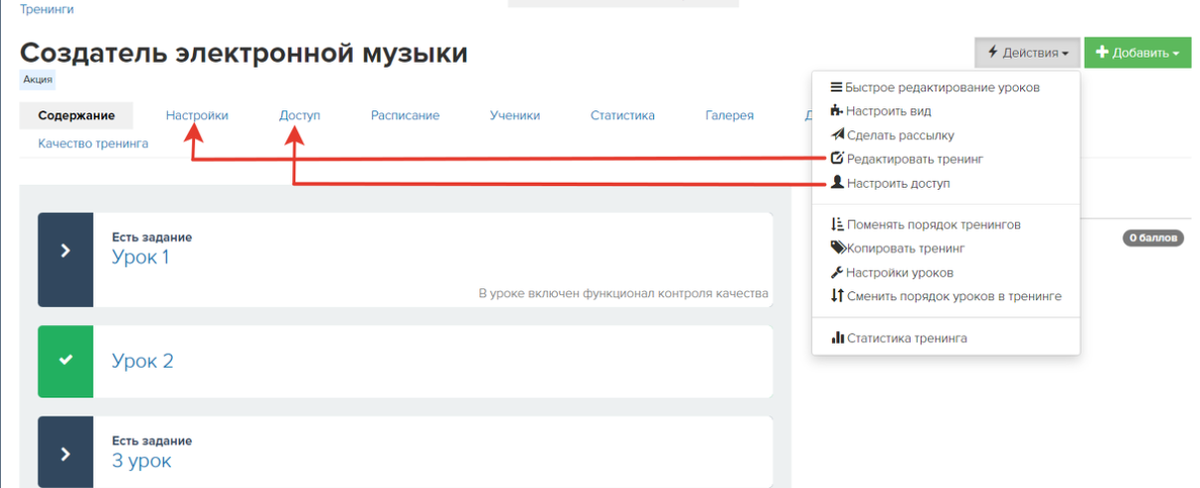Click the quick lesson editing list icon
Viewport: 1200px width, 488px height.
coord(837,87)
